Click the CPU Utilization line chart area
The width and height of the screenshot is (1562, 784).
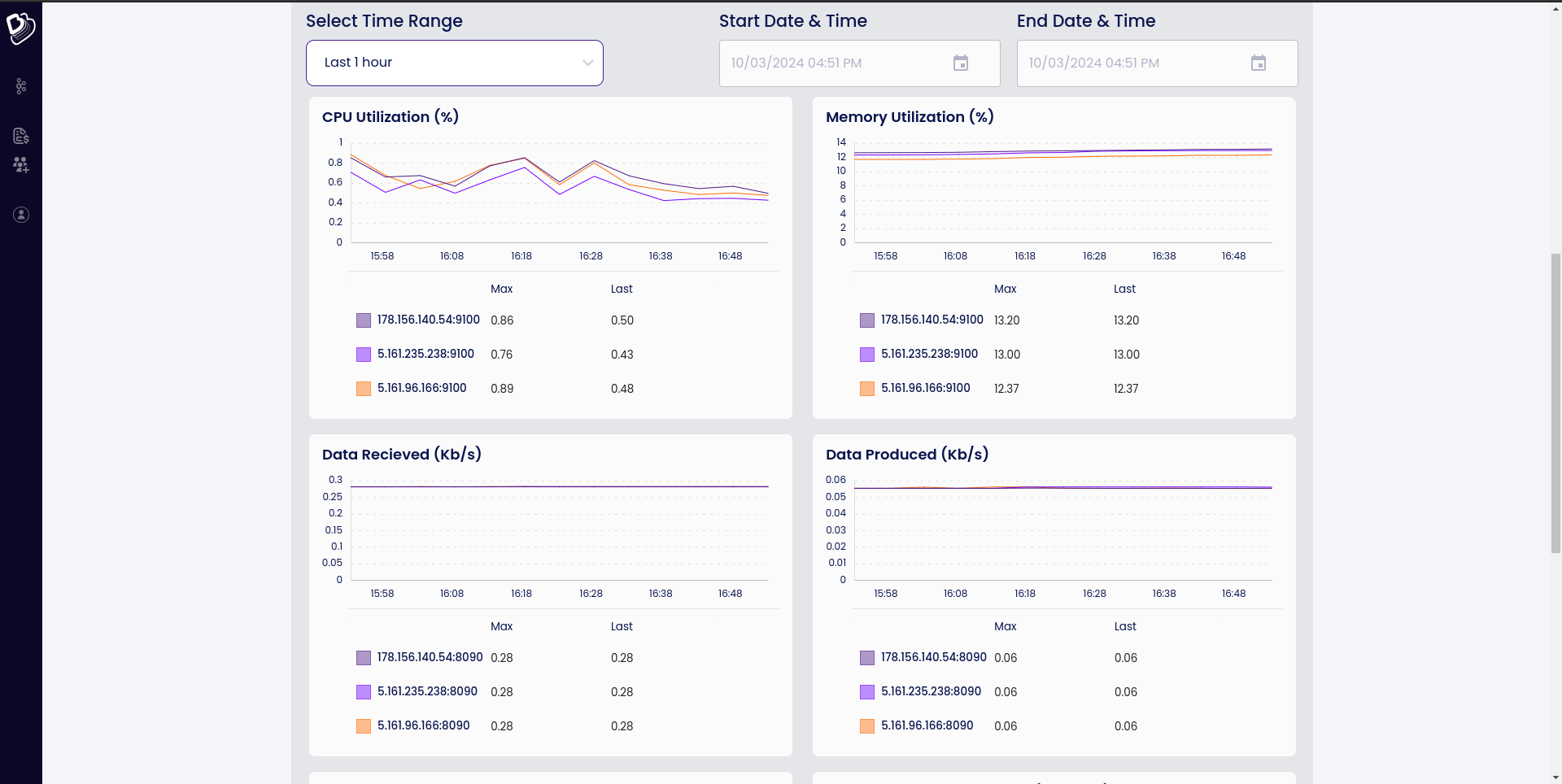(560, 193)
